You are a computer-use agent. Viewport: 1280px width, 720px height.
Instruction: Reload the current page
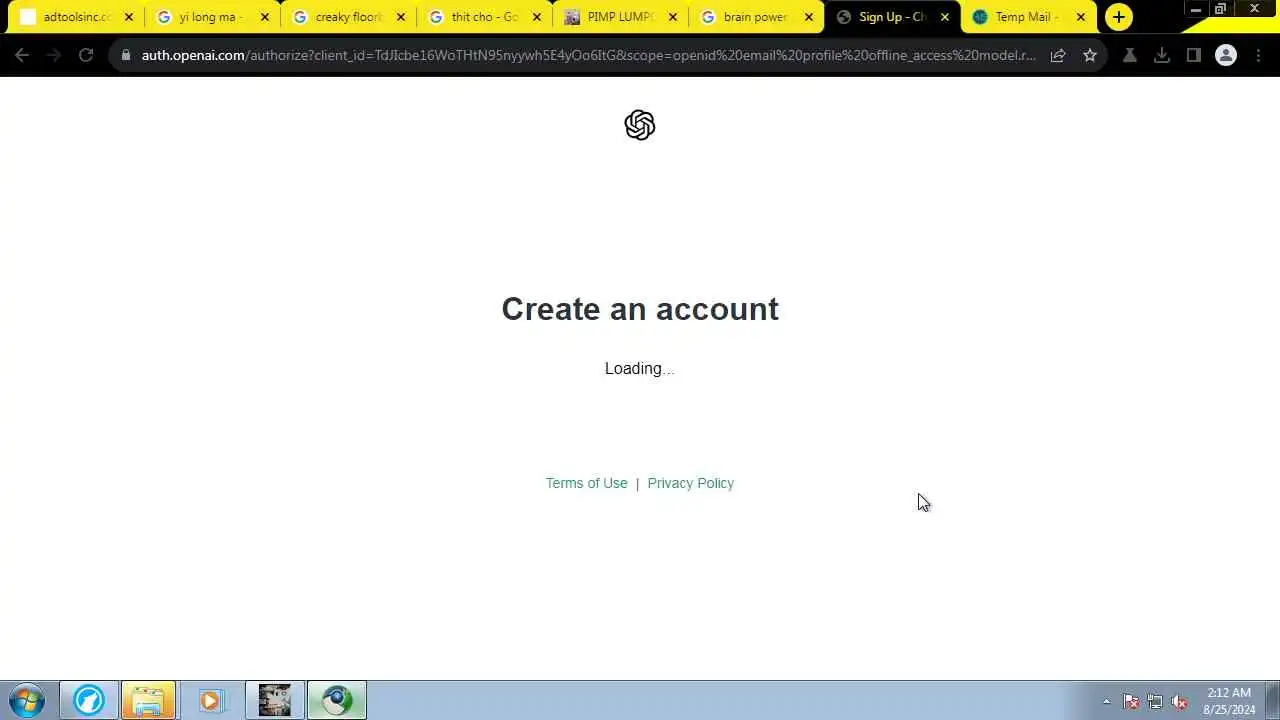point(86,55)
